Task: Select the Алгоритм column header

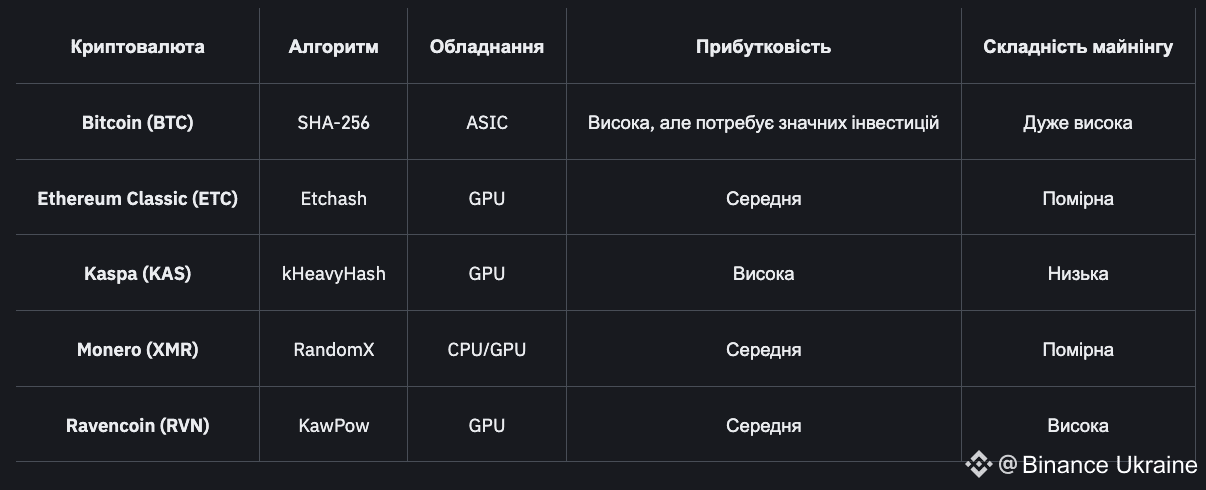Action: click(x=334, y=47)
